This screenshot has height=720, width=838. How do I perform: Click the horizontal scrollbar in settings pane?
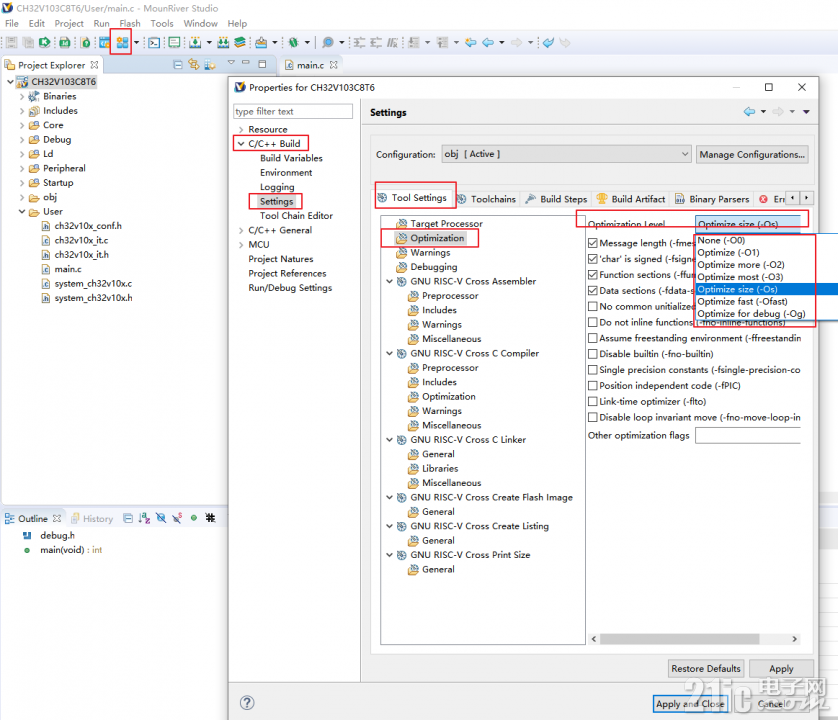click(679, 639)
